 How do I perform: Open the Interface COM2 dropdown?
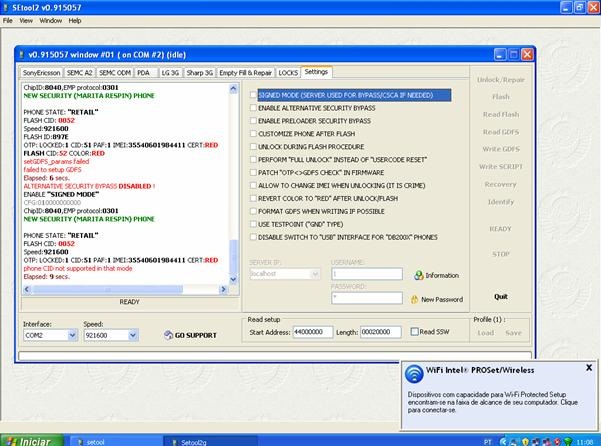[72, 335]
